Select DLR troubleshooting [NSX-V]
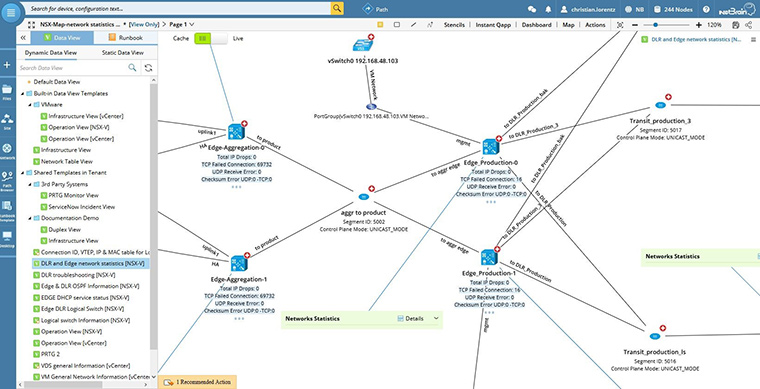 click(x=78, y=275)
